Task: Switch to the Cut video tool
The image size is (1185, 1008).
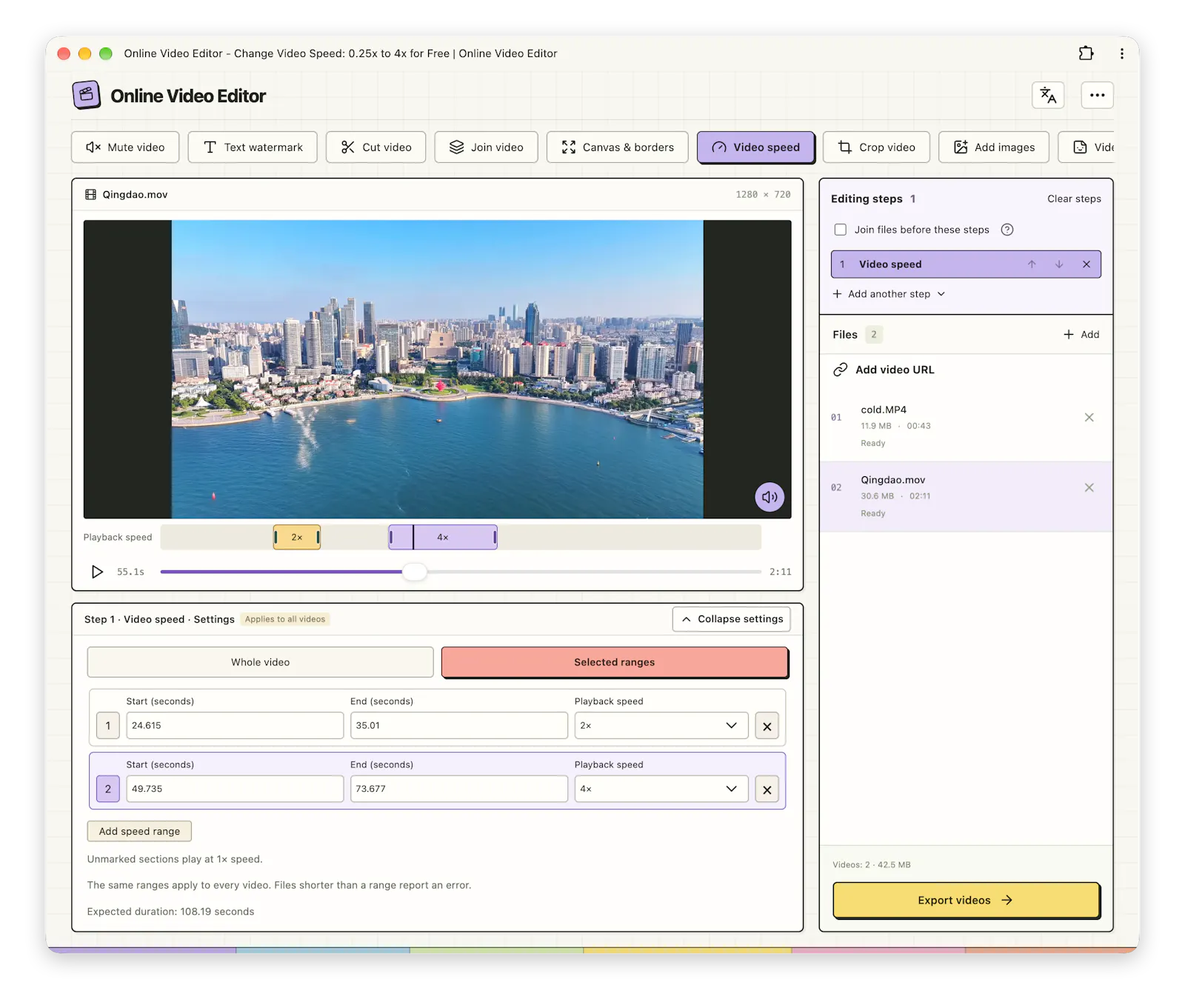Action: pos(376,147)
